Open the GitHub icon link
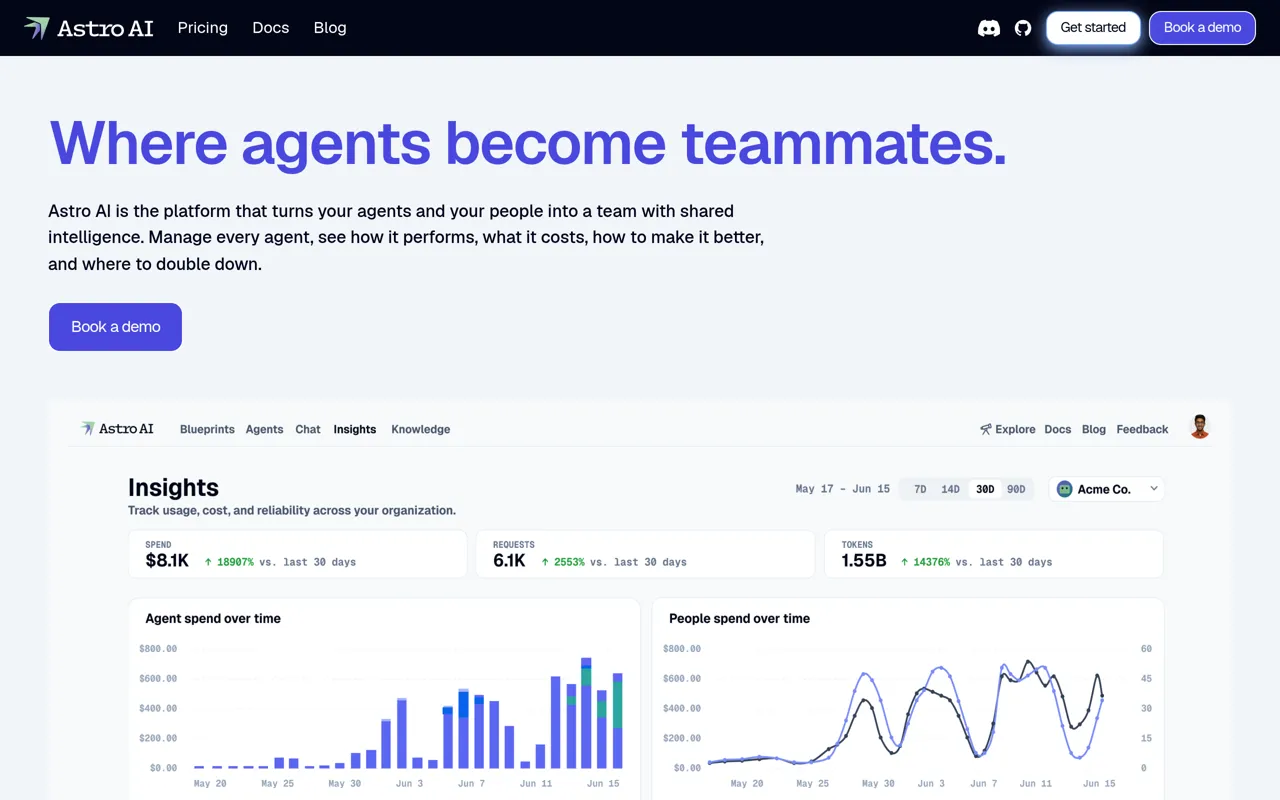The image size is (1280, 800). coord(1023,28)
